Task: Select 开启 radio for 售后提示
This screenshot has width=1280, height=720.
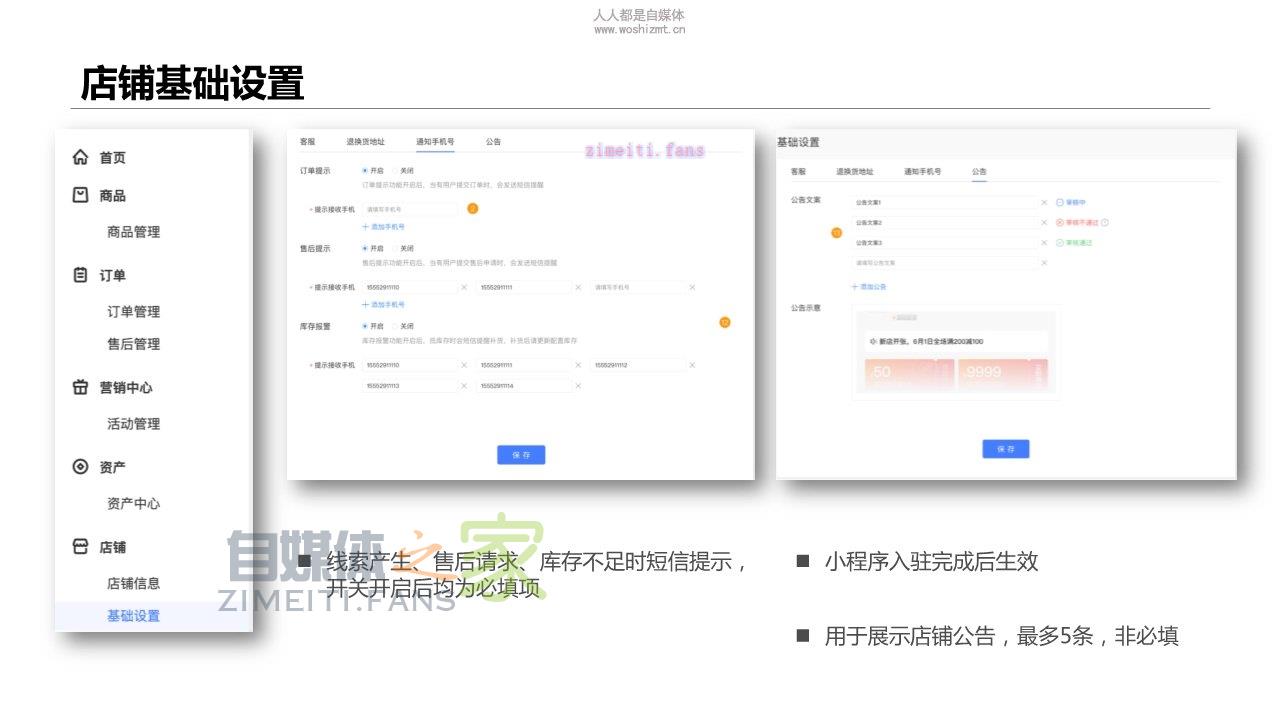Action: [365, 248]
